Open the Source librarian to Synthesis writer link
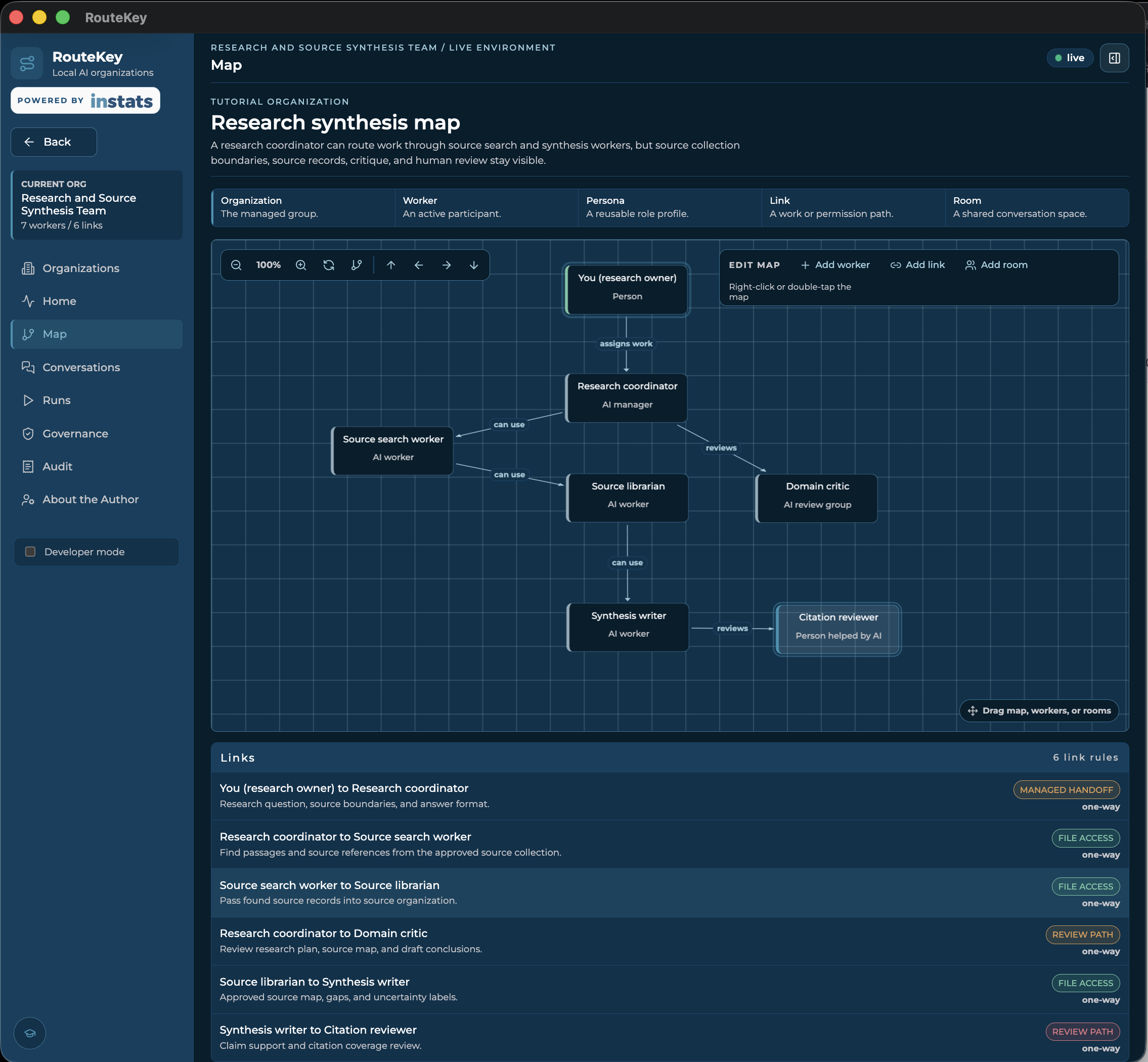Viewport: 1148px width, 1062px height. point(670,989)
